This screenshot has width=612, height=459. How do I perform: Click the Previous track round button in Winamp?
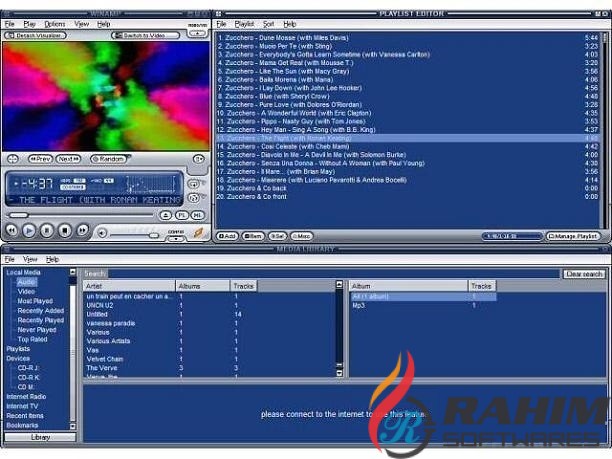click(x=12, y=230)
